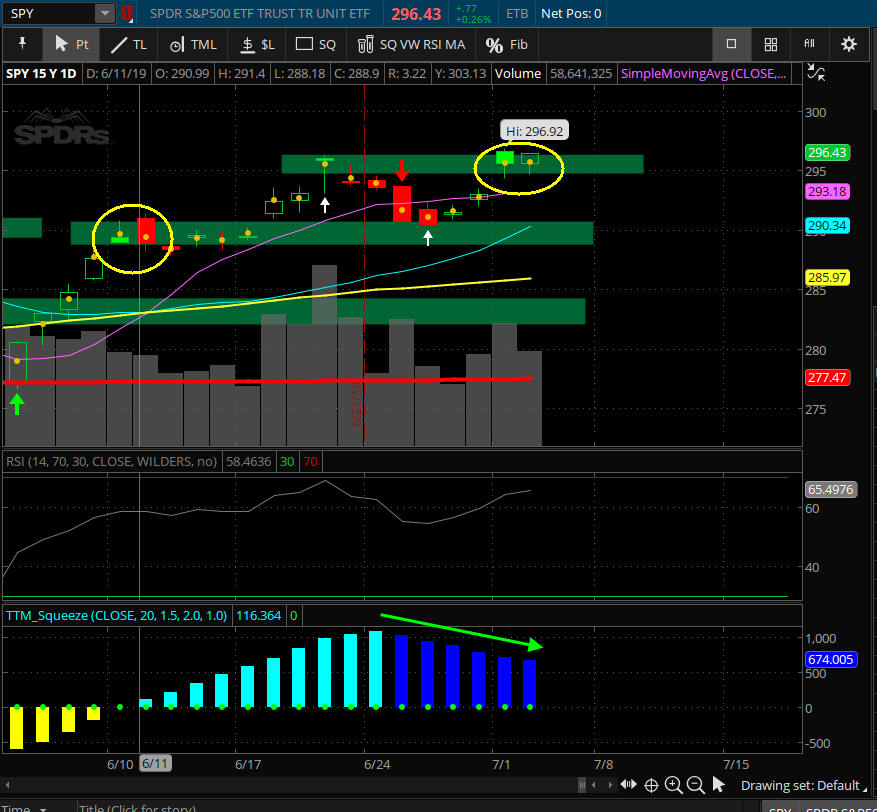Switch to the multi-chart grid layout

(x=770, y=44)
